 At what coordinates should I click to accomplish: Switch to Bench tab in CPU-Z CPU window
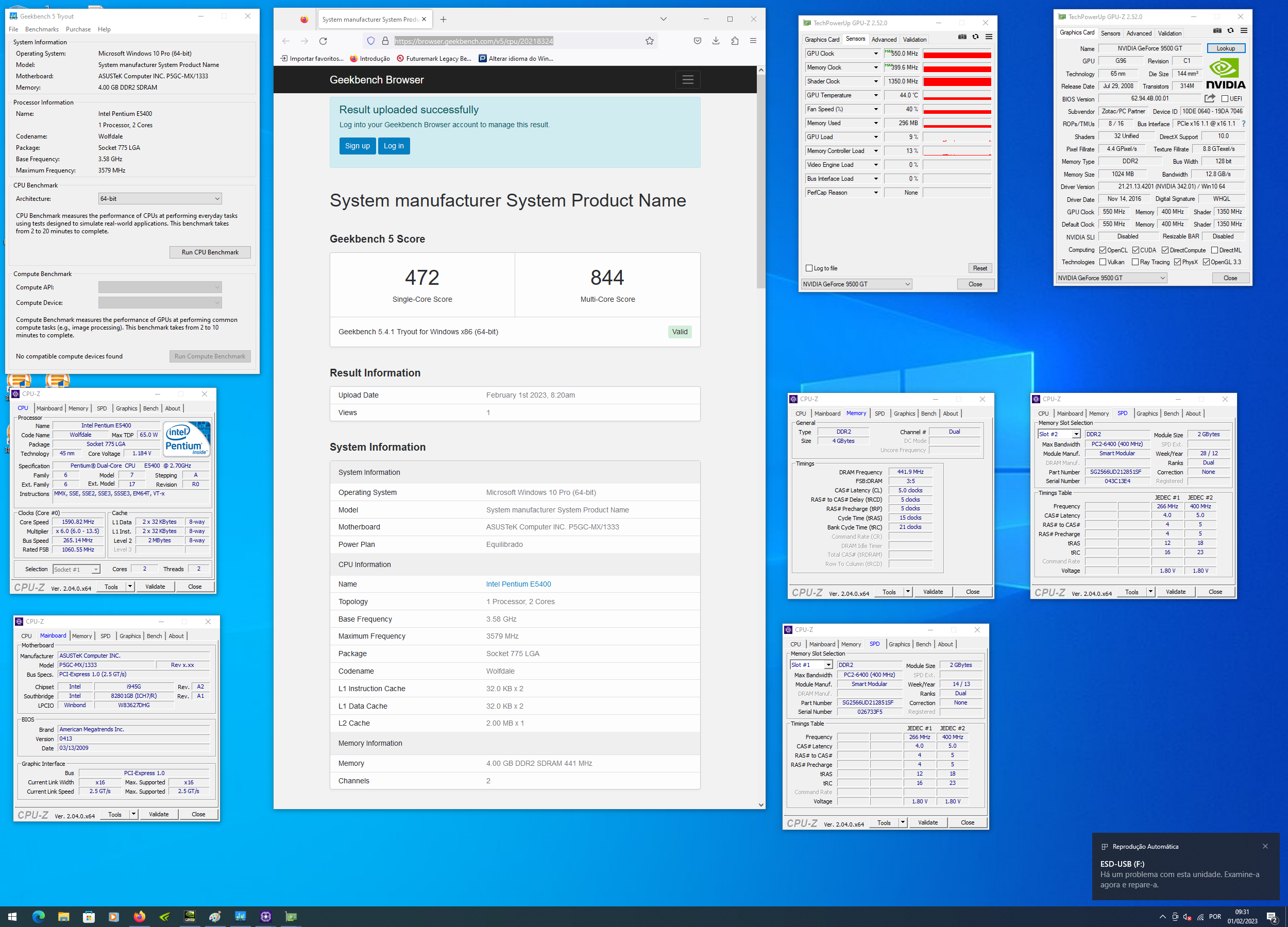click(x=150, y=408)
